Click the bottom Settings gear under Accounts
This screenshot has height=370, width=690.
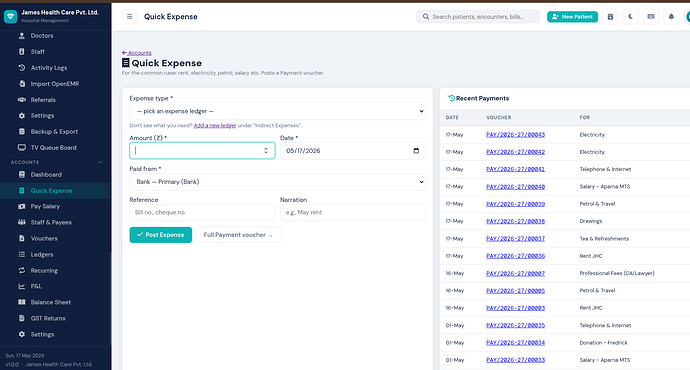click(22, 334)
